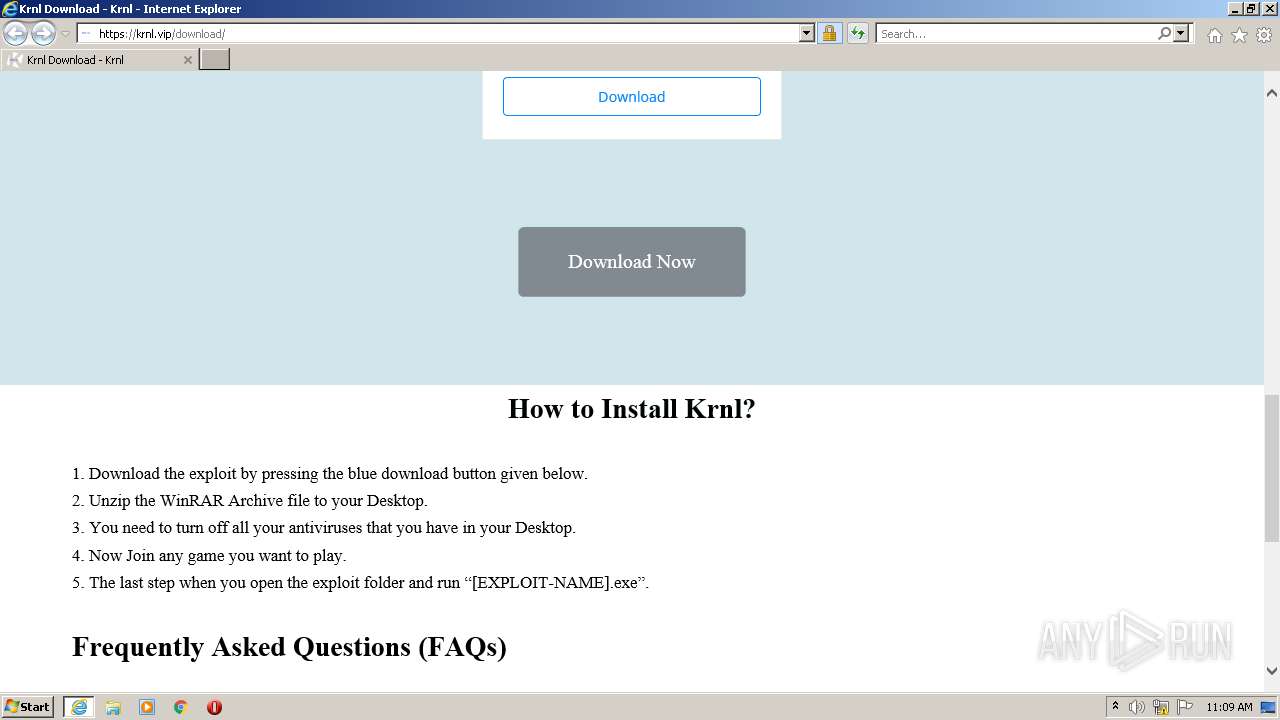The height and width of the screenshot is (720, 1280).
Task: Close the Internet Explorer window
Action: click(x=1269, y=8)
